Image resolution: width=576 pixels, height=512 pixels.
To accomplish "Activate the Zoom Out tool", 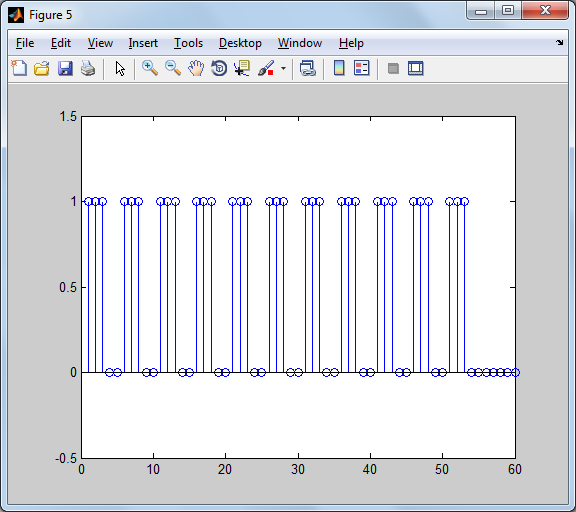I will pos(173,68).
